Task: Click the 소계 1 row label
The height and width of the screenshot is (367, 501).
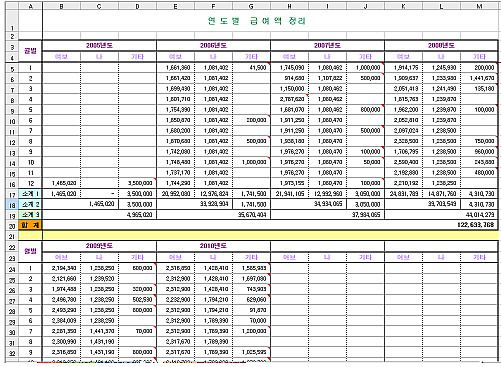Action: [x=30, y=194]
